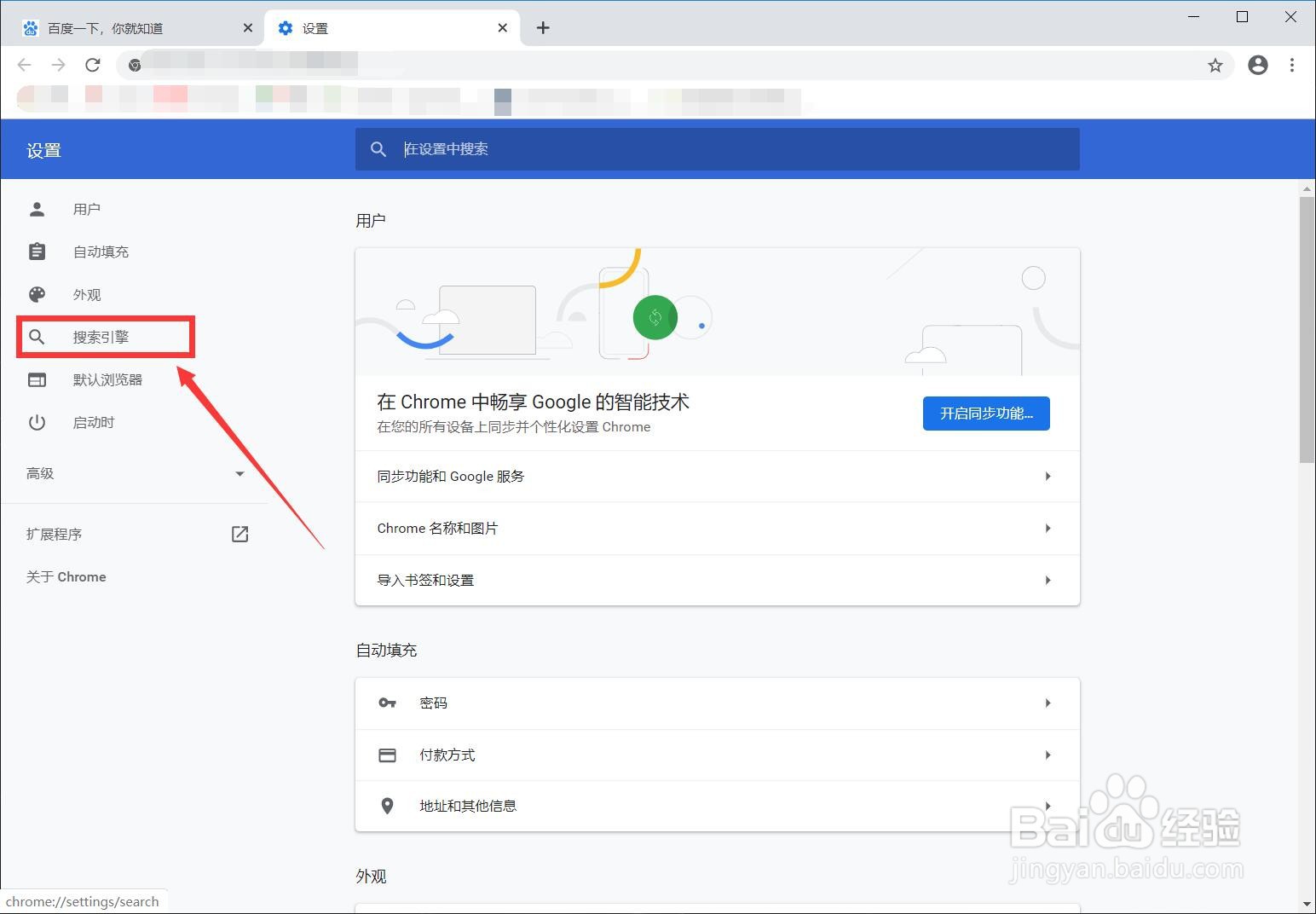The width and height of the screenshot is (1316, 914).
Task: Click the 外观 palette icon in sidebar
Action: [37, 294]
